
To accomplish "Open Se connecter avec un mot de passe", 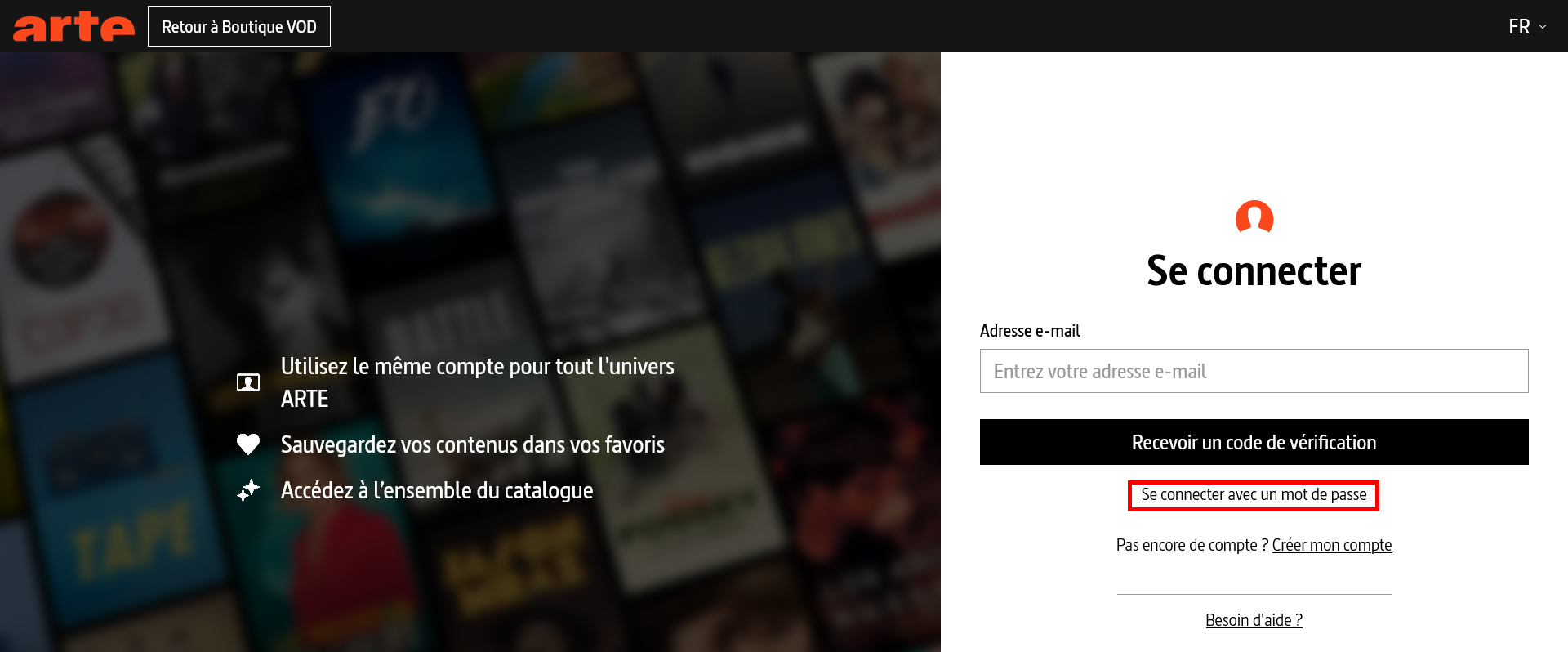I will [x=1254, y=494].
